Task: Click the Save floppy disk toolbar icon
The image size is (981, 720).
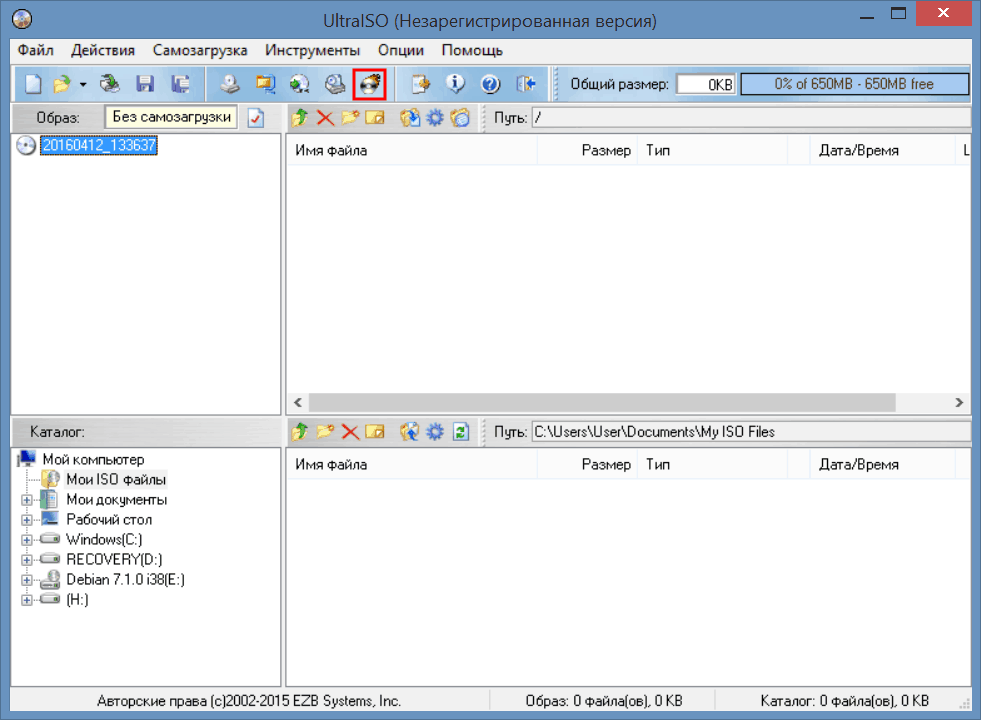Action: click(145, 84)
